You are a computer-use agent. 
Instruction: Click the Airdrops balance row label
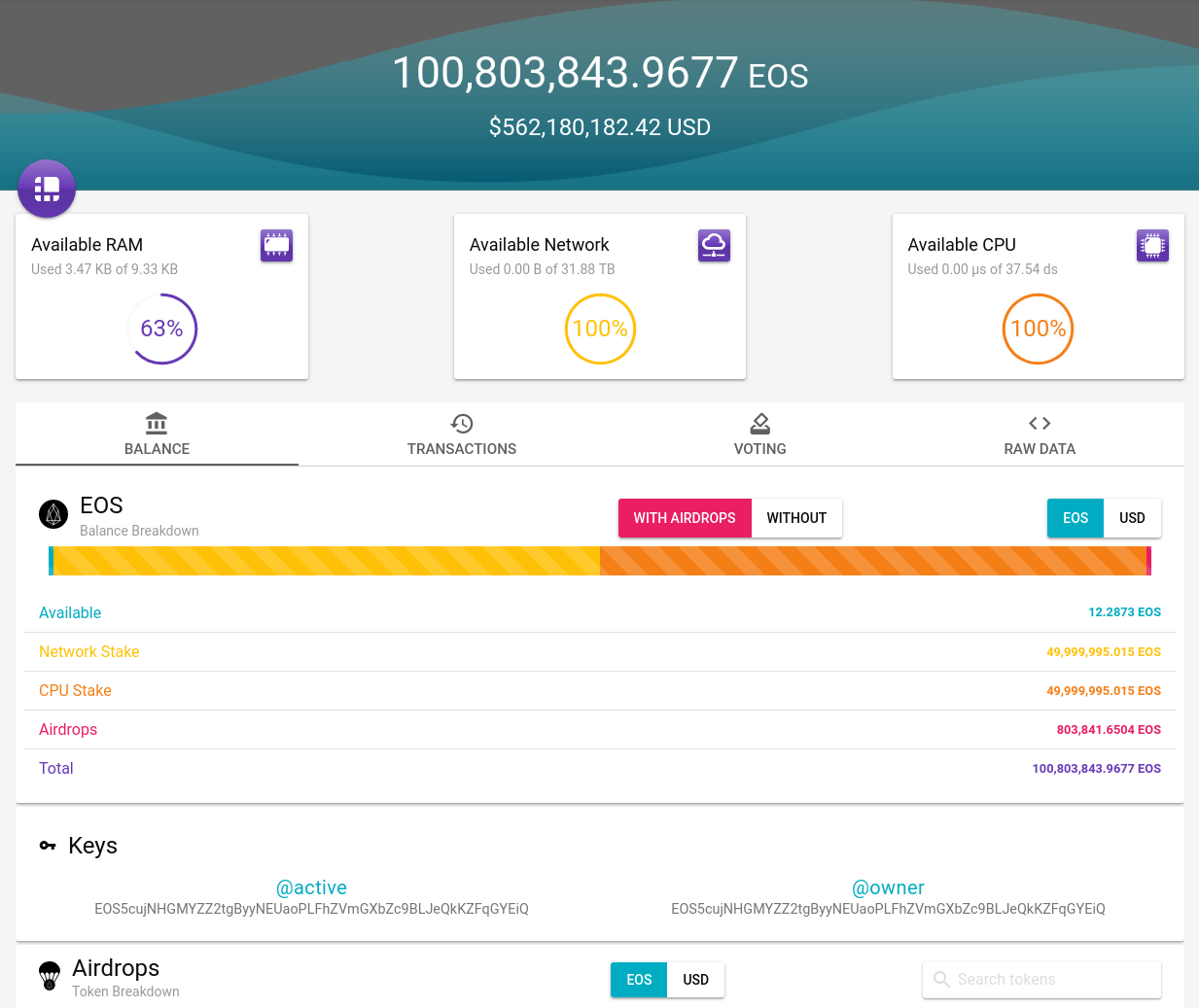[x=68, y=729]
